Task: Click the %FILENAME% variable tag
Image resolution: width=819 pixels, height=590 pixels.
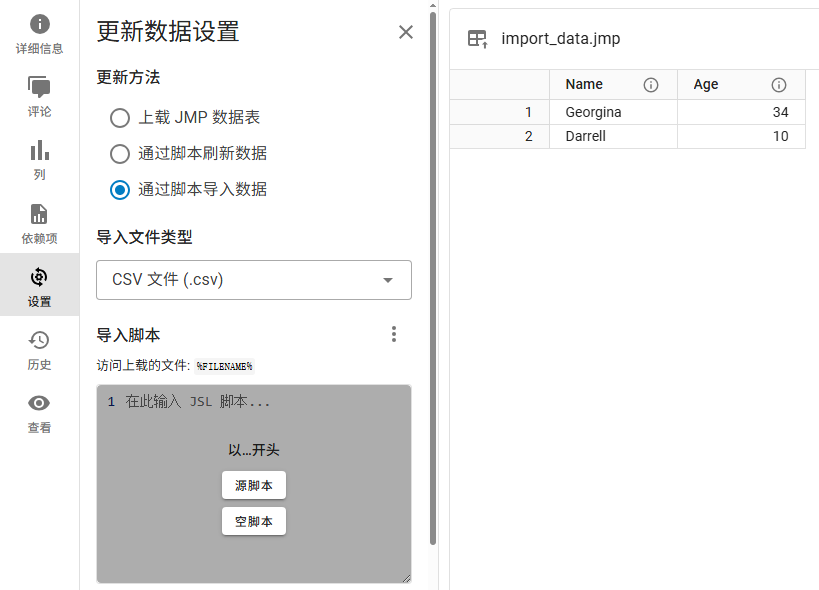Action: pos(225,366)
